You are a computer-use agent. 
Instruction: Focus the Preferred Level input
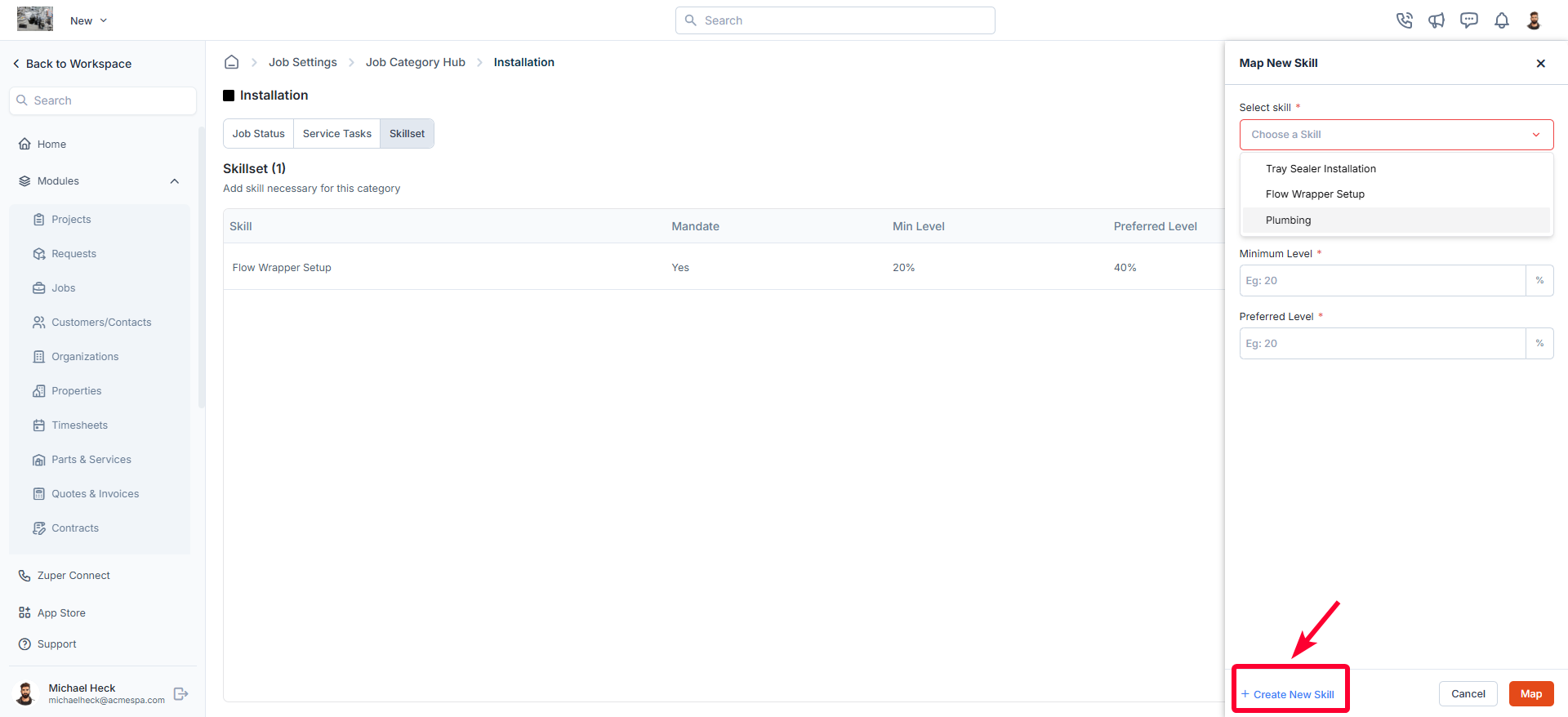1383,343
